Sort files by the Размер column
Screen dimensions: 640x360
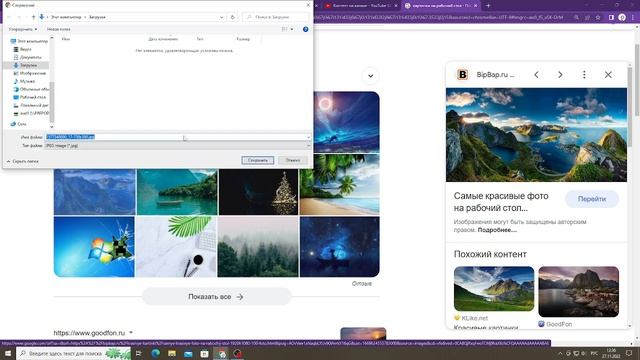coord(243,39)
